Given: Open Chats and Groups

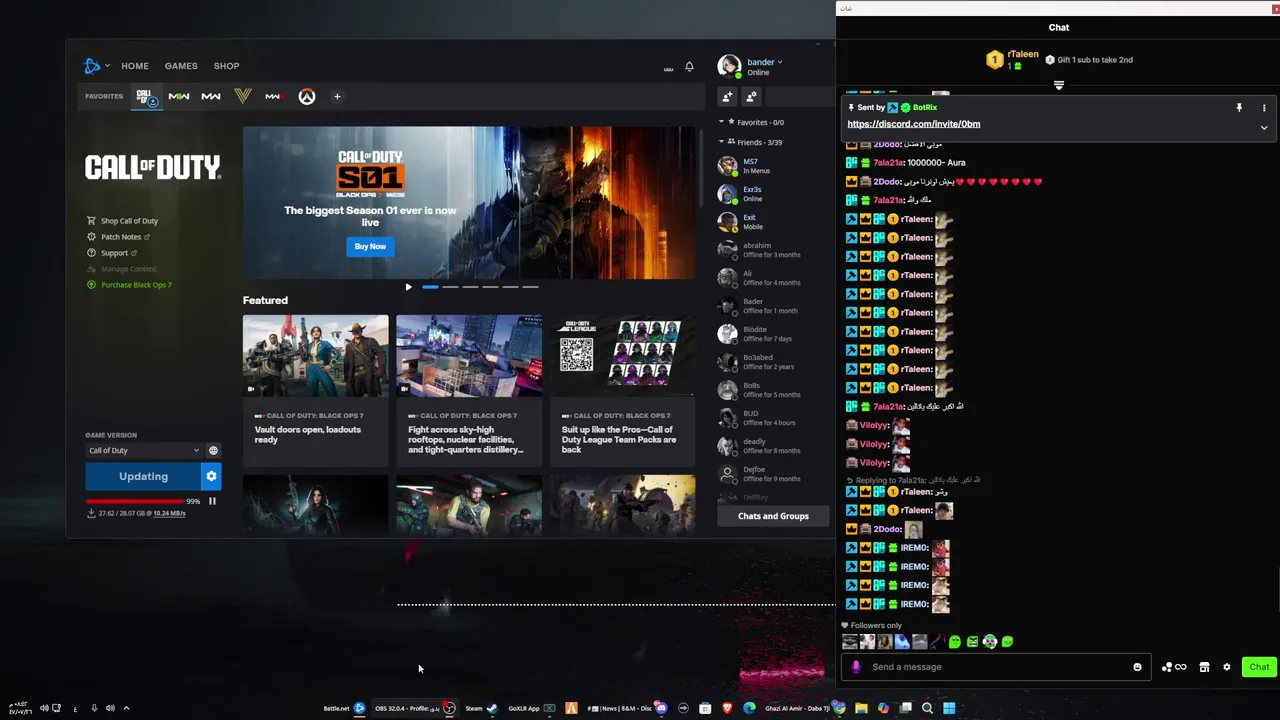Looking at the screenshot, I should click(x=773, y=516).
